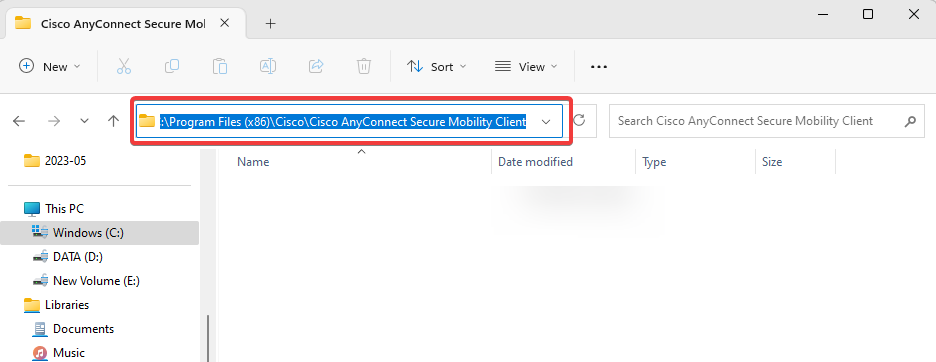Viewport: 936px width, 362px height.
Task: Open the See more ellipsis menu
Action: [x=599, y=67]
